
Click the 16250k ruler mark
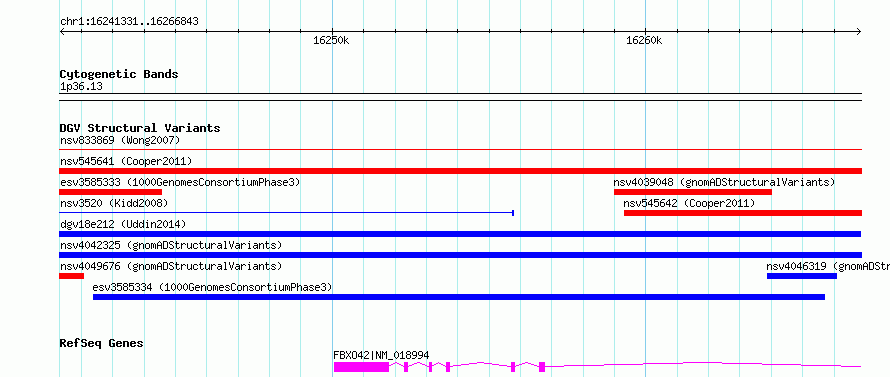coord(331,41)
